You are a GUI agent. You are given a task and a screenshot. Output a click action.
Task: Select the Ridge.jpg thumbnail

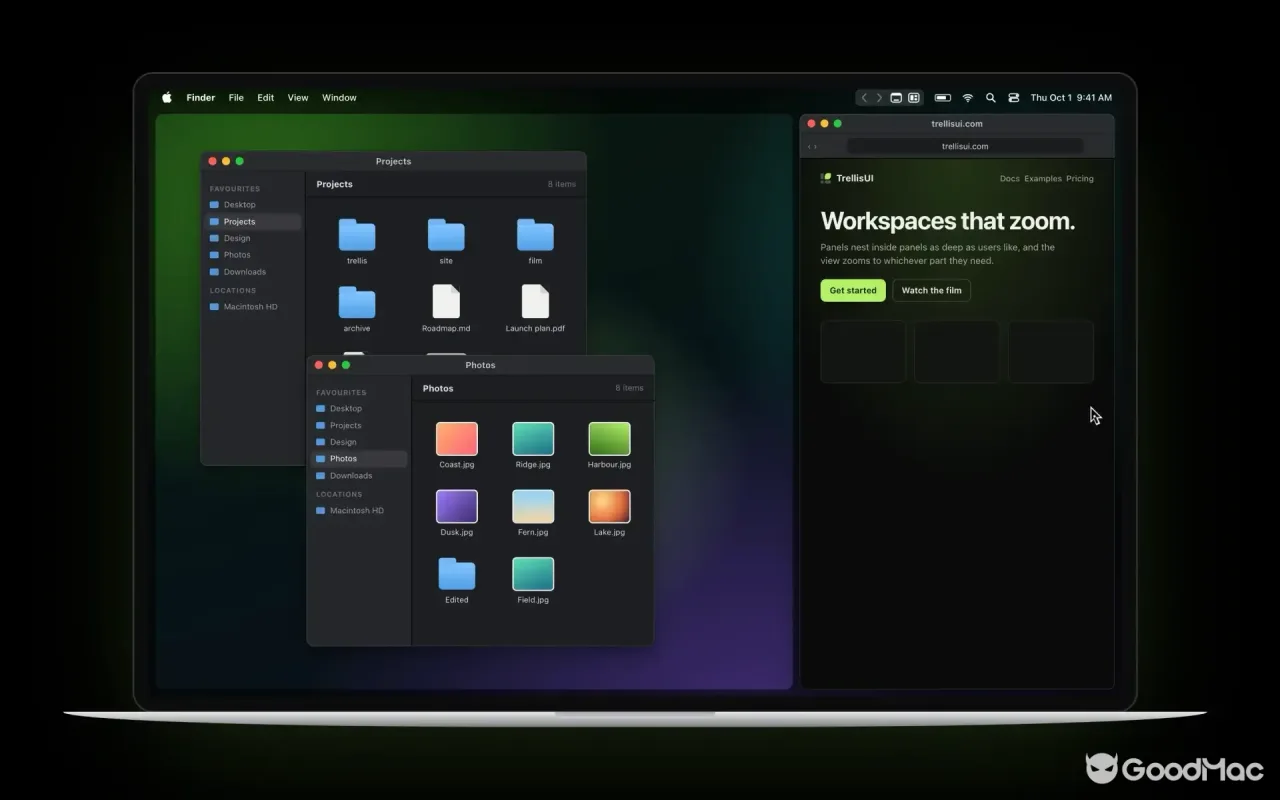click(x=533, y=439)
